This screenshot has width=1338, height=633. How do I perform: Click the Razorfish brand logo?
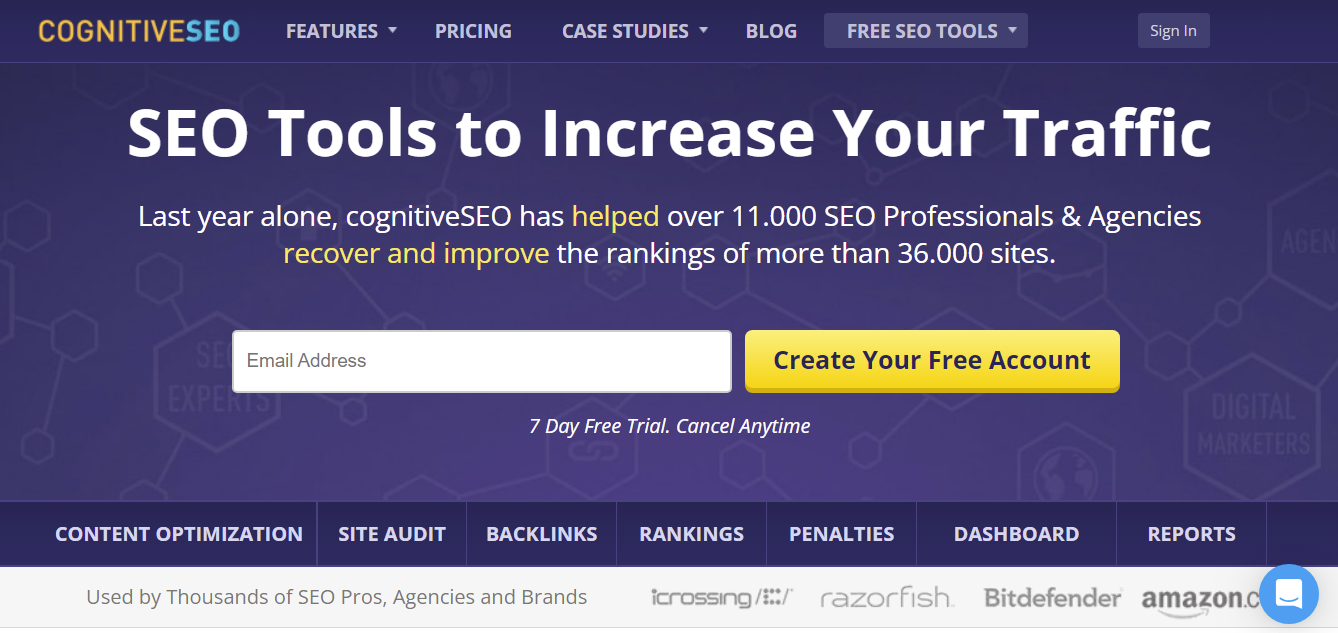pyautogui.click(x=886, y=597)
